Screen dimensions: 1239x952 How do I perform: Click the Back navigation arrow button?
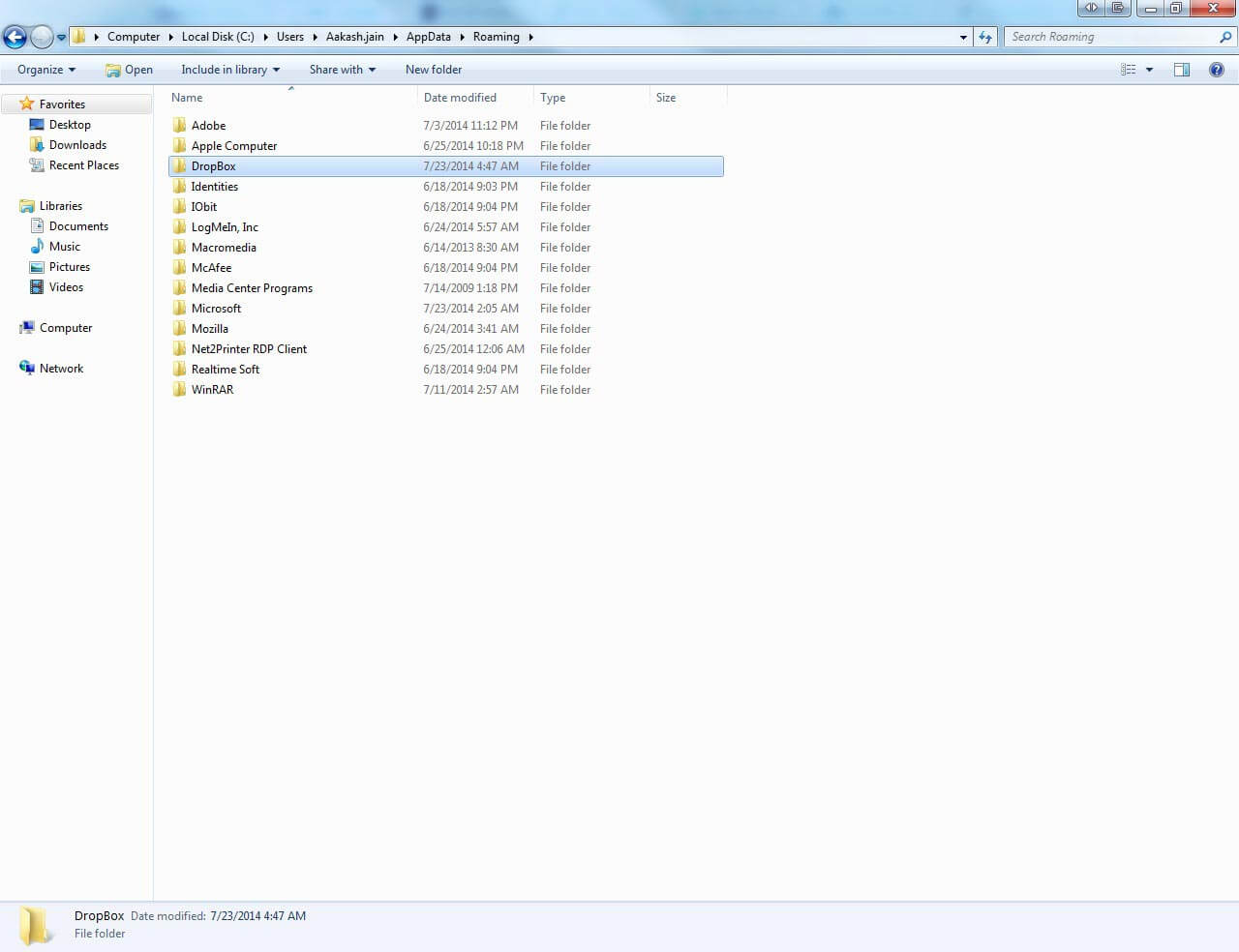tap(15, 38)
